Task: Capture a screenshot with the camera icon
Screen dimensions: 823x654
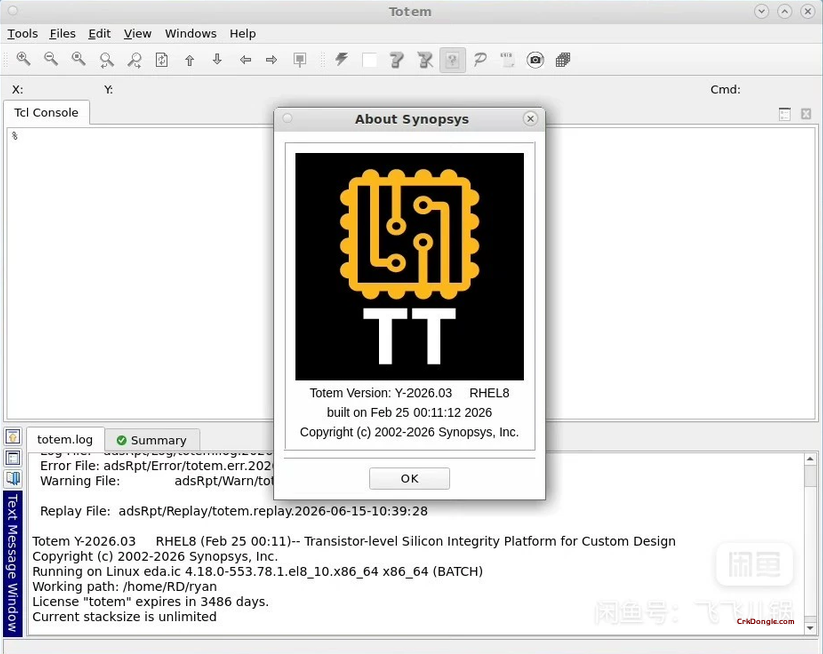Action: pyautogui.click(x=535, y=60)
